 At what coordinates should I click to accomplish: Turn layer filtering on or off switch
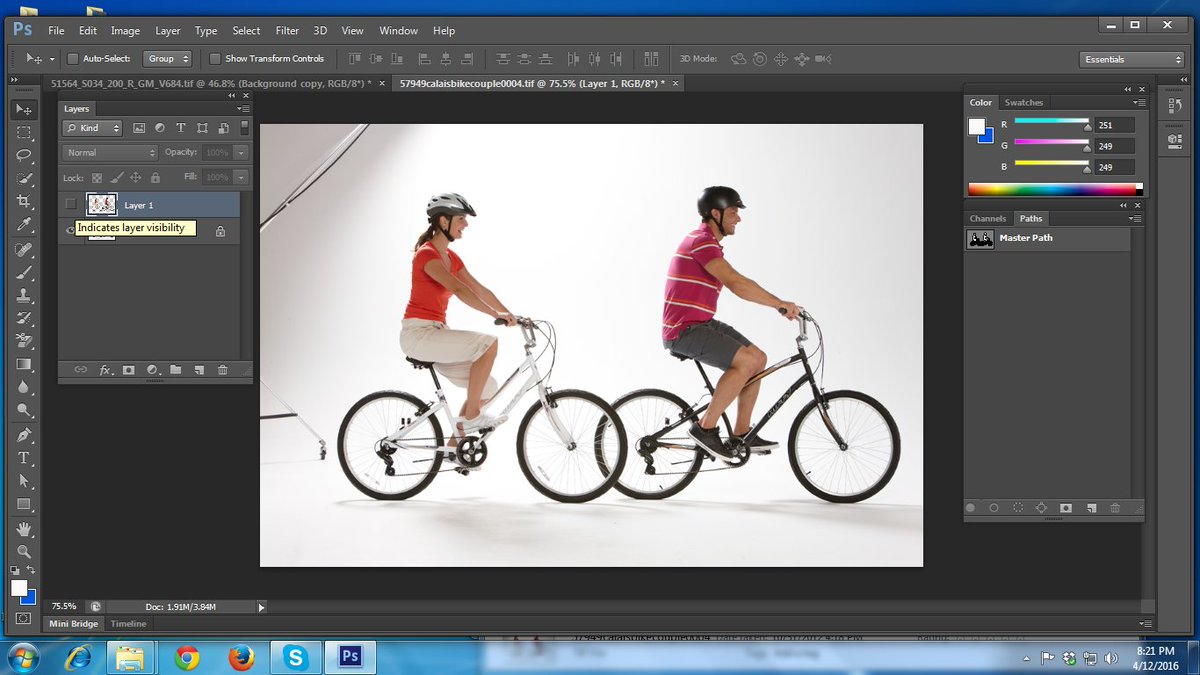coord(244,128)
